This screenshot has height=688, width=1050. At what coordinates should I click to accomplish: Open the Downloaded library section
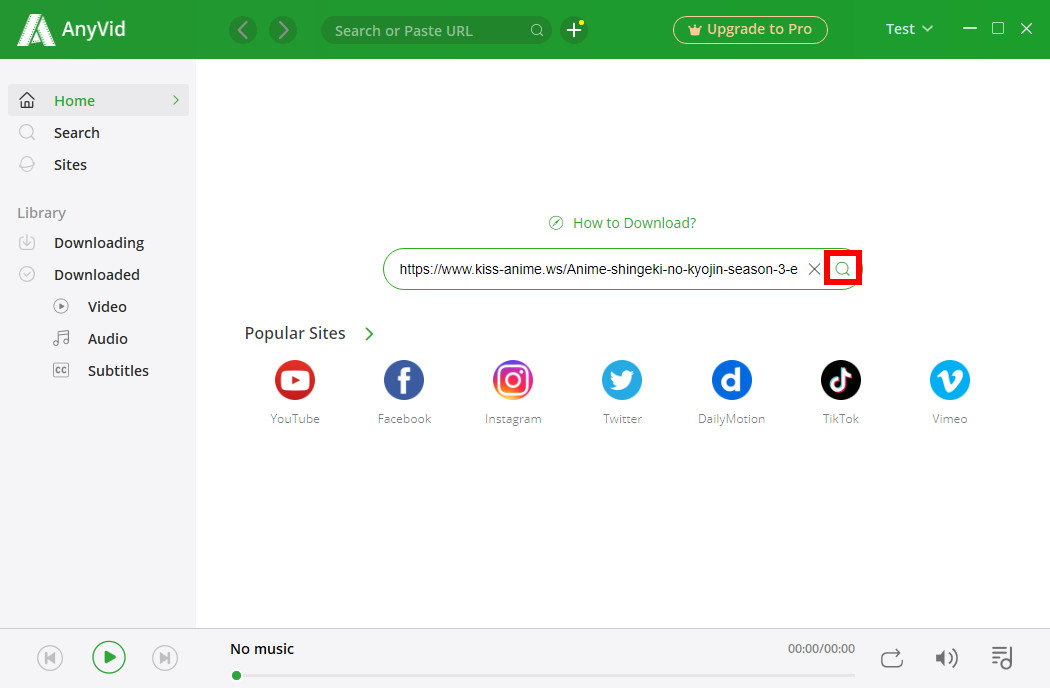pos(98,275)
